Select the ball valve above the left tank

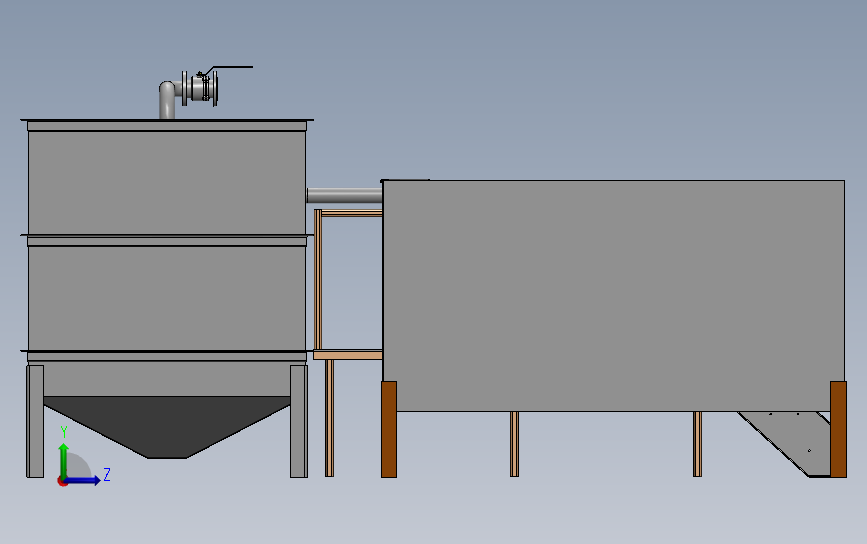click(200, 88)
